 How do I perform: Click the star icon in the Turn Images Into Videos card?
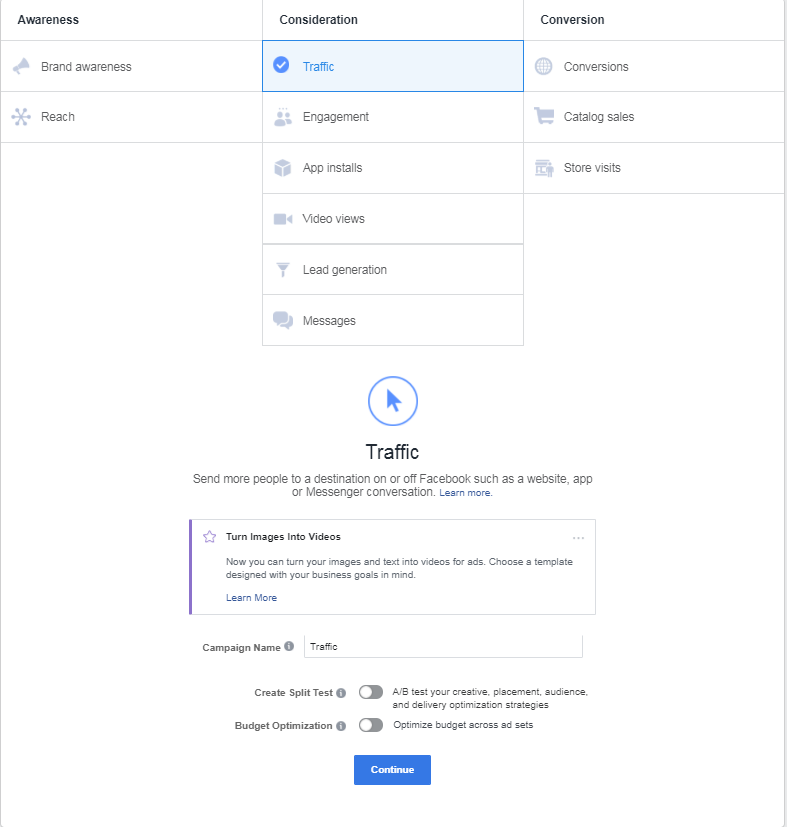click(x=210, y=537)
